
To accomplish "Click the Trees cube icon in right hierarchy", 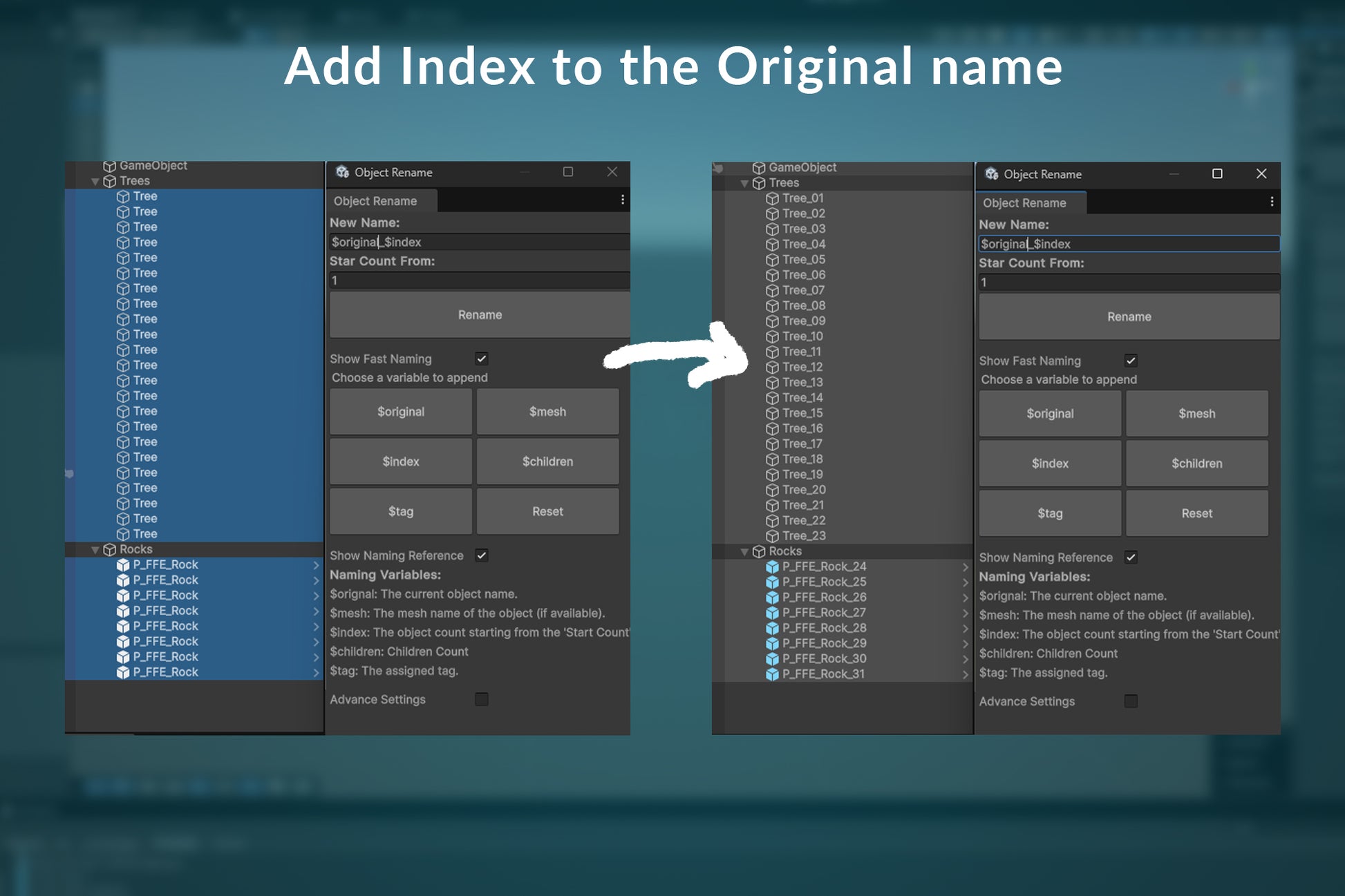I will click(x=759, y=183).
